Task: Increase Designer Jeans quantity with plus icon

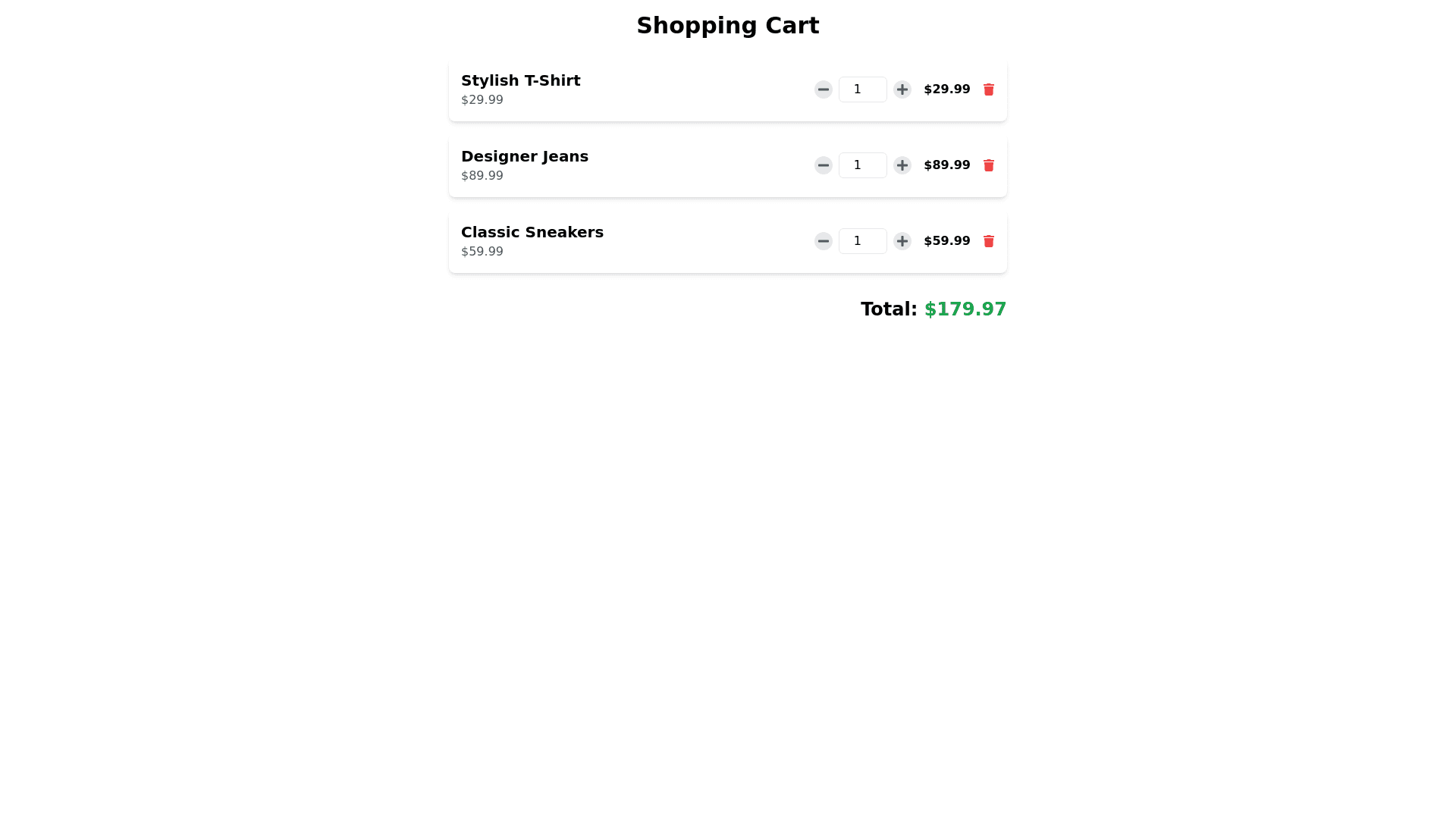Action: 902,165
